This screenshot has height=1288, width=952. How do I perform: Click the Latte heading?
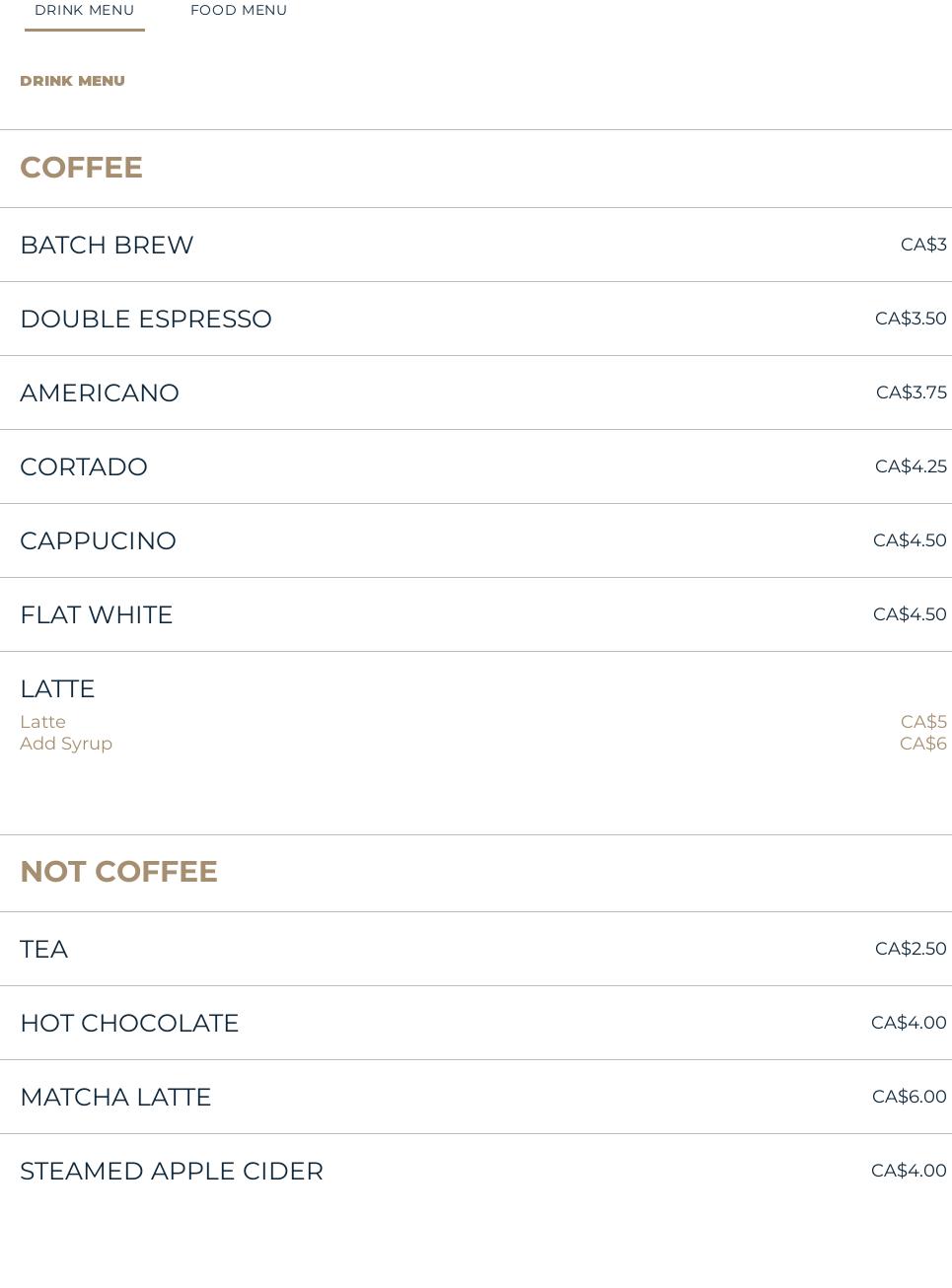point(57,688)
